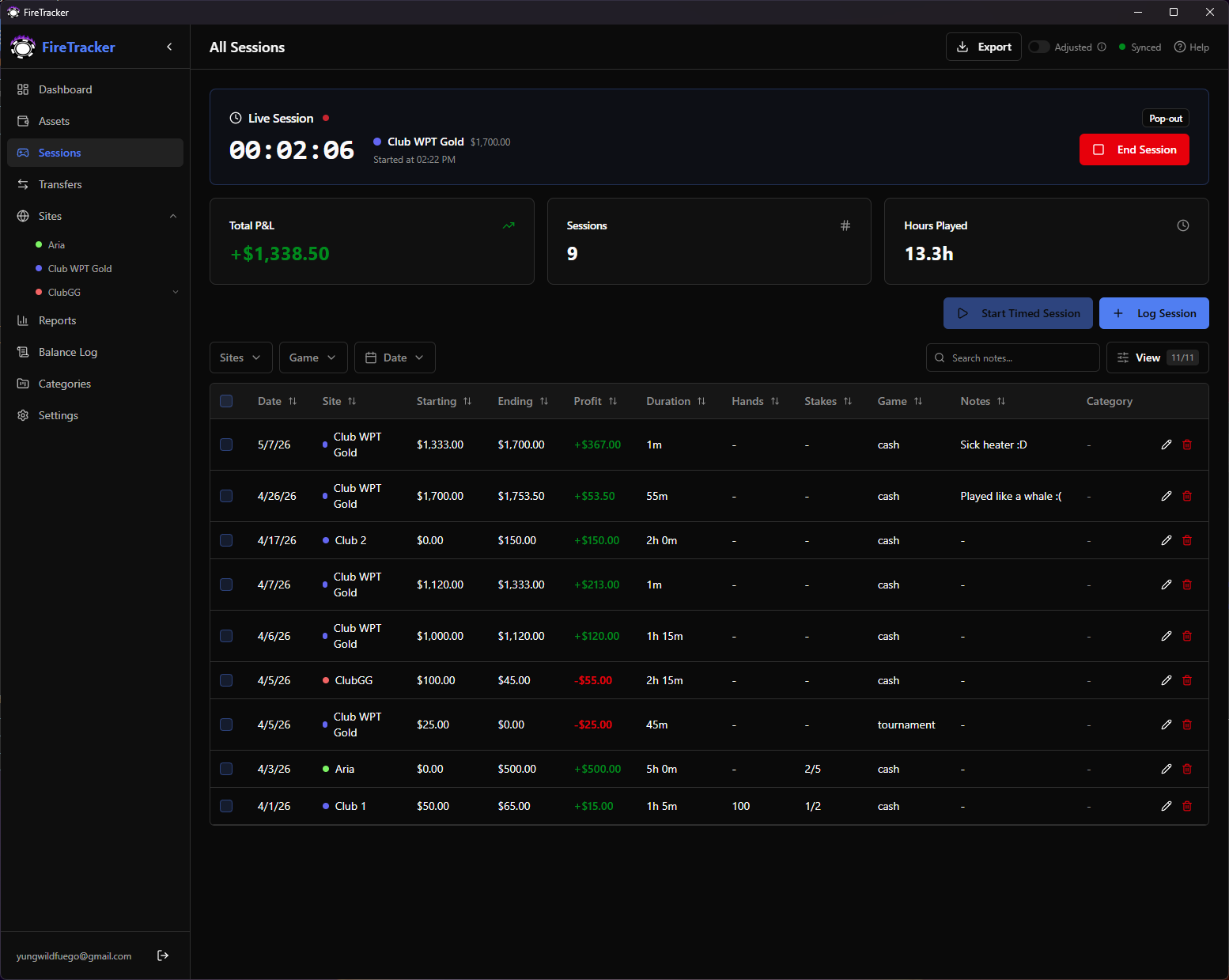Select the 4/26/26 session checkbox
The image size is (1229, 980).
pos(226,496)
